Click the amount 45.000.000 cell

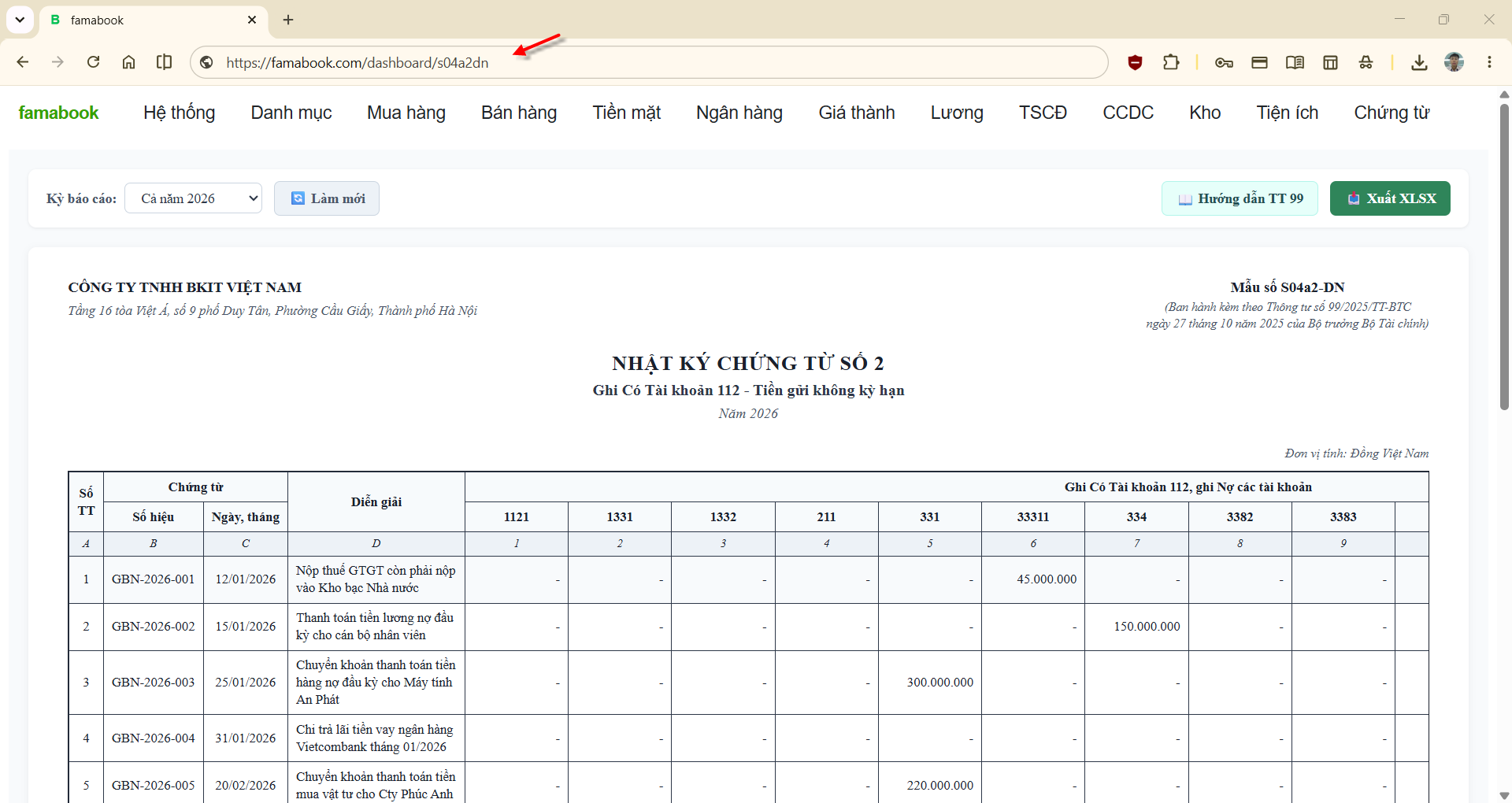1033,579
